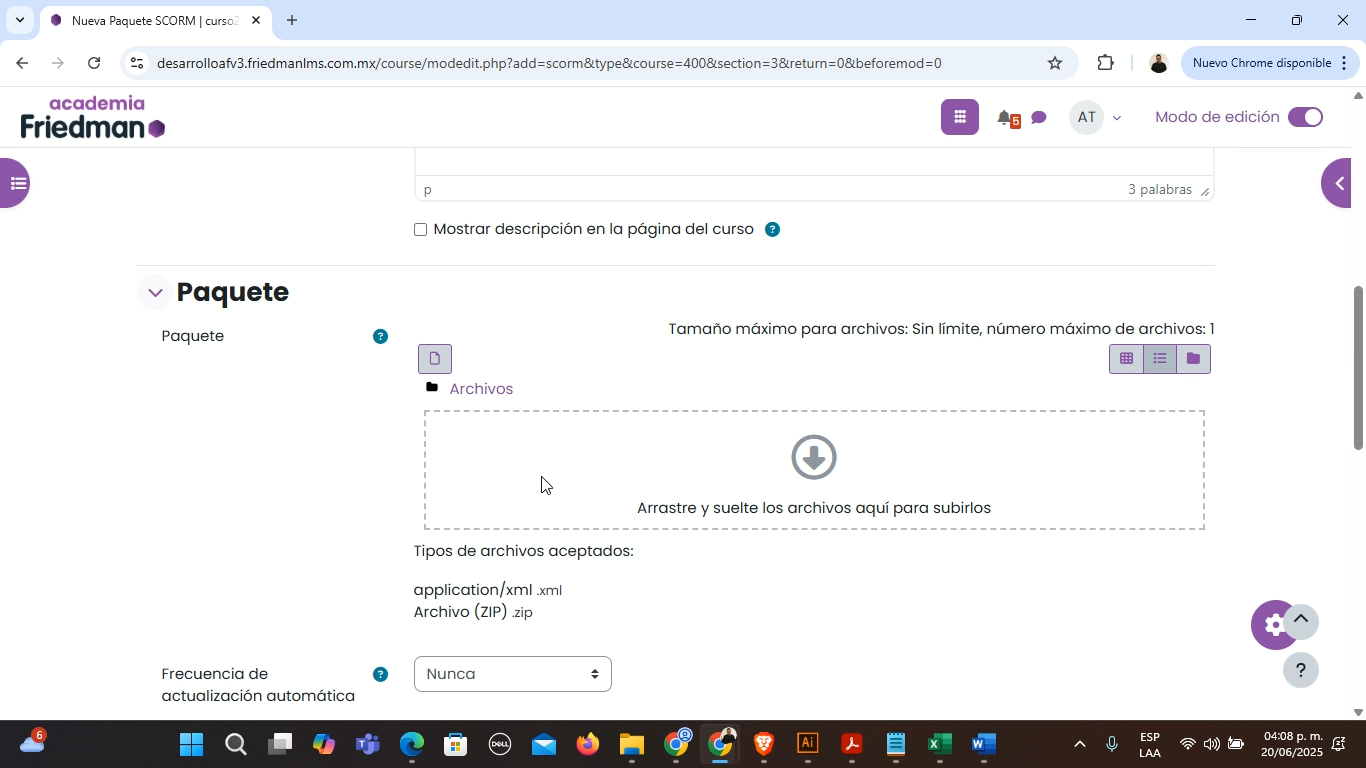Screen dimensions: 1366x768
Task: Click the 'p' element path in editor
Action: tap(428, 189)
